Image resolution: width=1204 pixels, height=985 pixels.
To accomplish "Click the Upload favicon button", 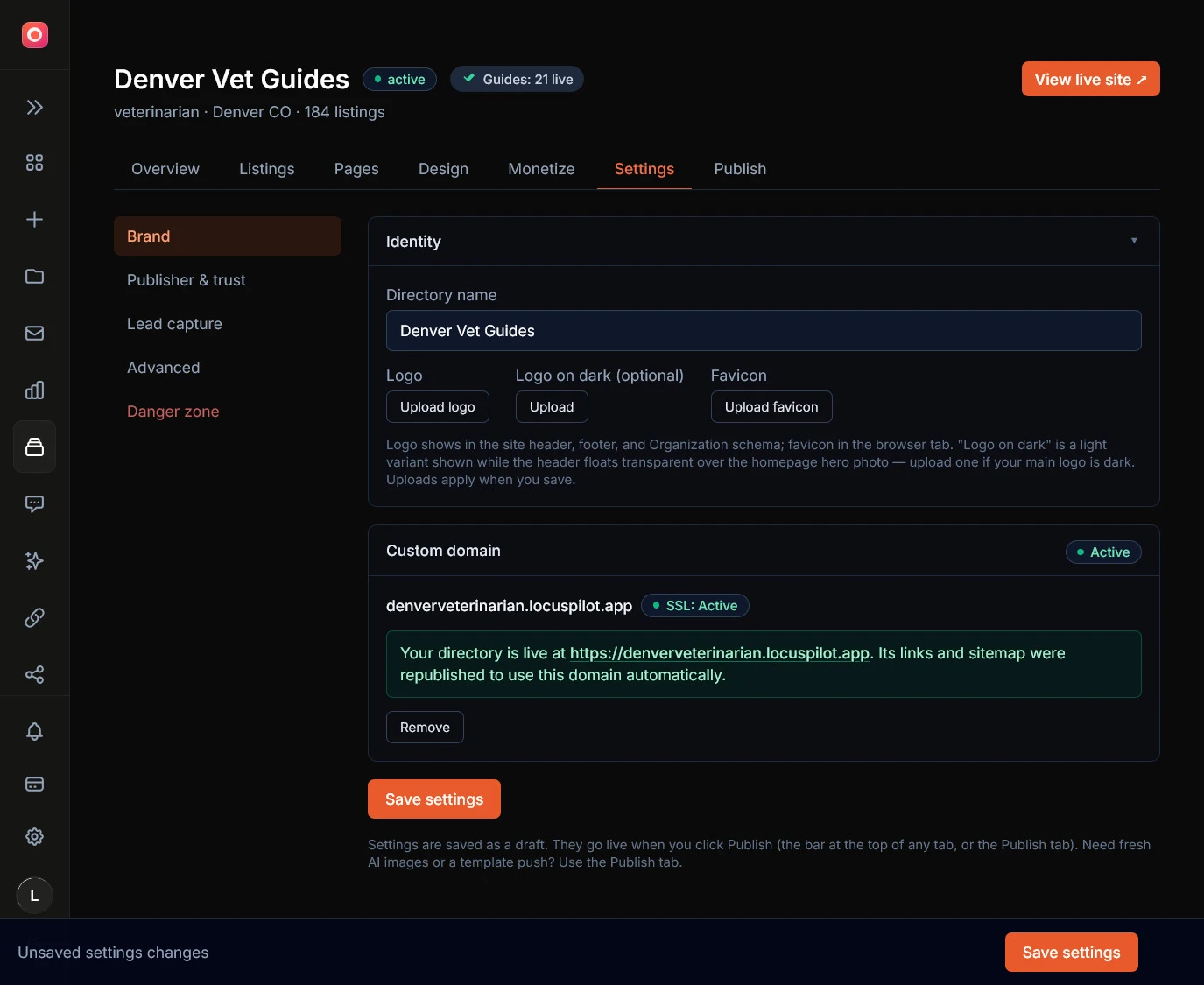I will (771, 407).
